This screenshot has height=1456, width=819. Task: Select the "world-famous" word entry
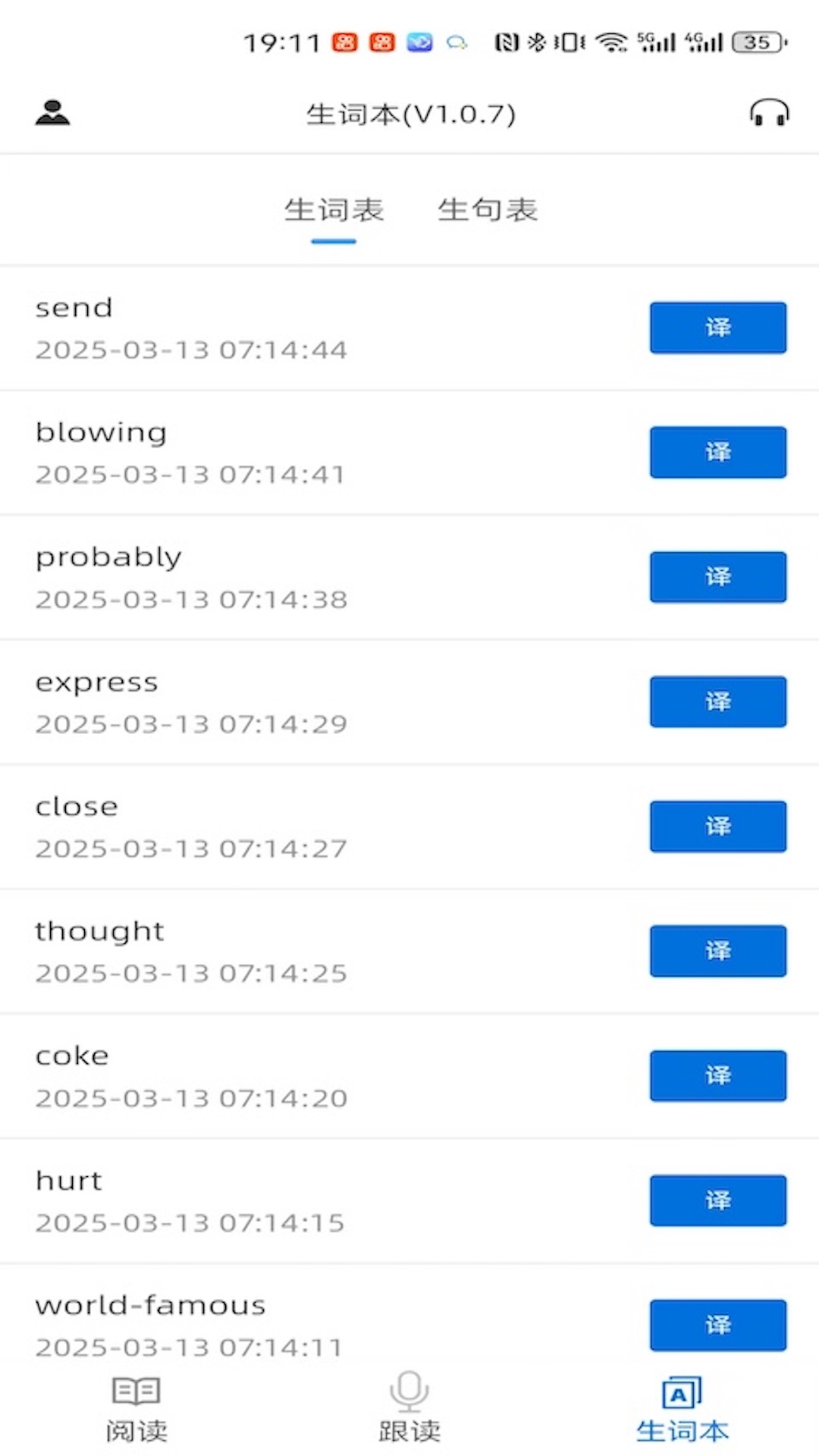point(151,1306)
